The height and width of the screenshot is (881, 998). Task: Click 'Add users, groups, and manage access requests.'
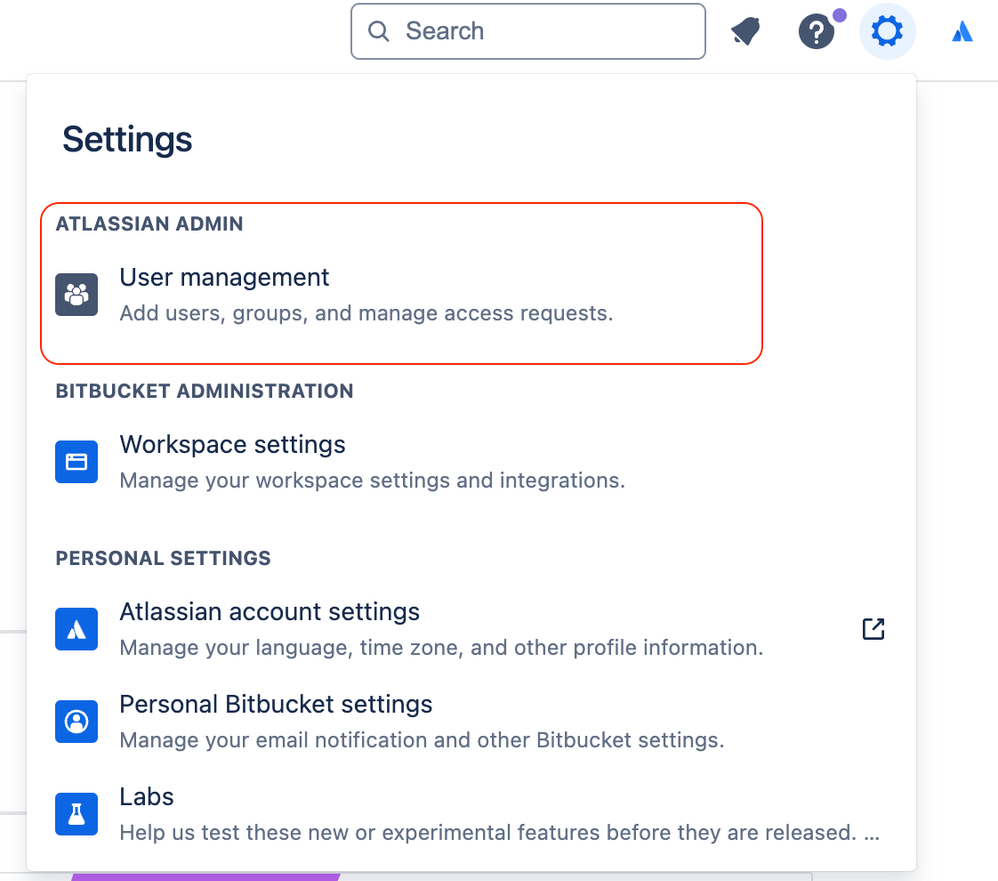[x=366, y=313]
